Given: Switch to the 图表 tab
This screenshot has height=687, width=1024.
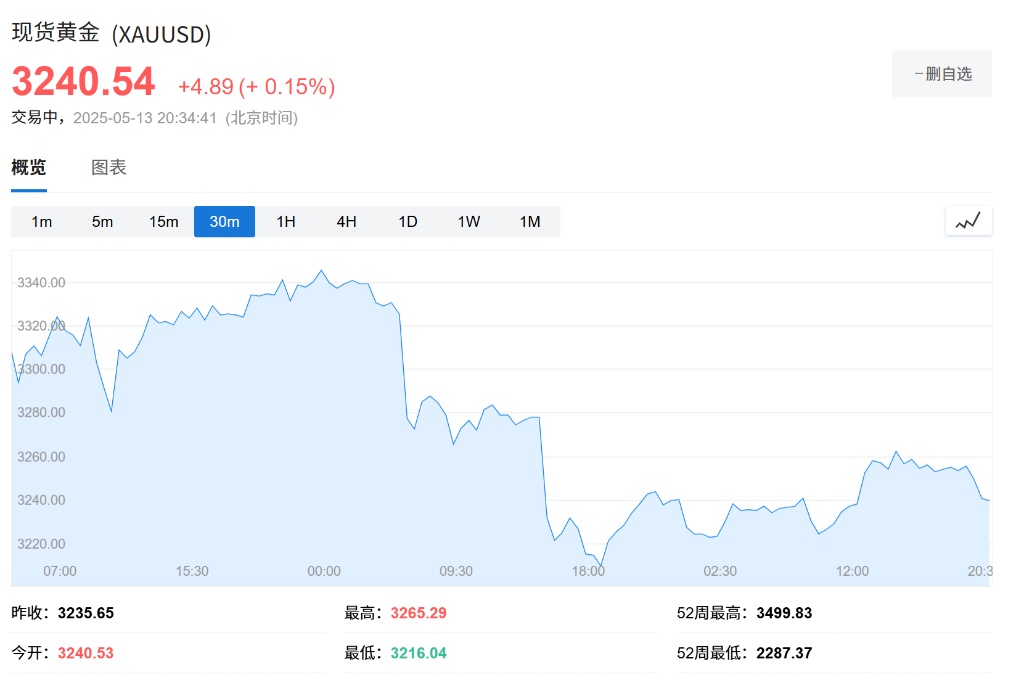Looking at the screenshot, I should [109, 168].
